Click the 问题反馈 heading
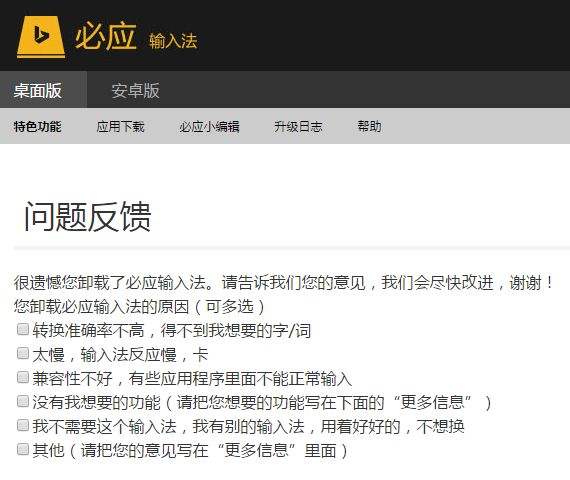This screenshot has width=570, height=480. 88,217
